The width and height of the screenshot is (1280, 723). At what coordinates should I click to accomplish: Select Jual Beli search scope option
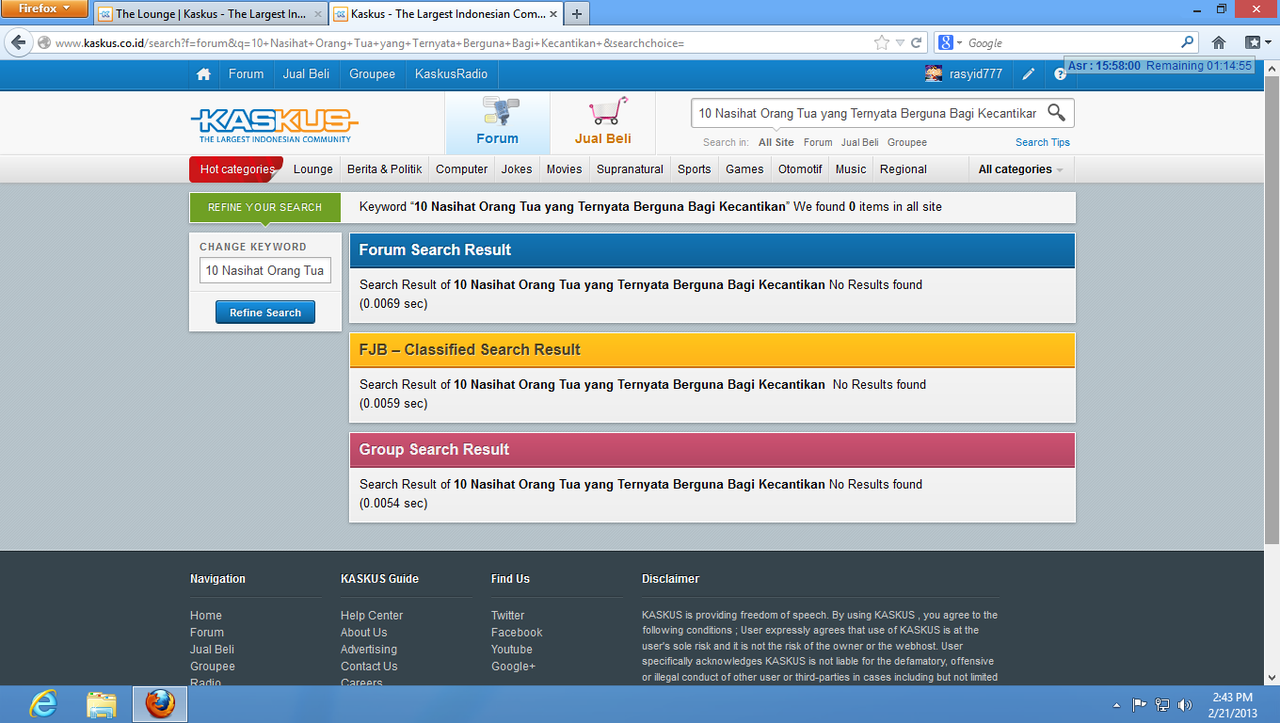(x=860, y=142)
